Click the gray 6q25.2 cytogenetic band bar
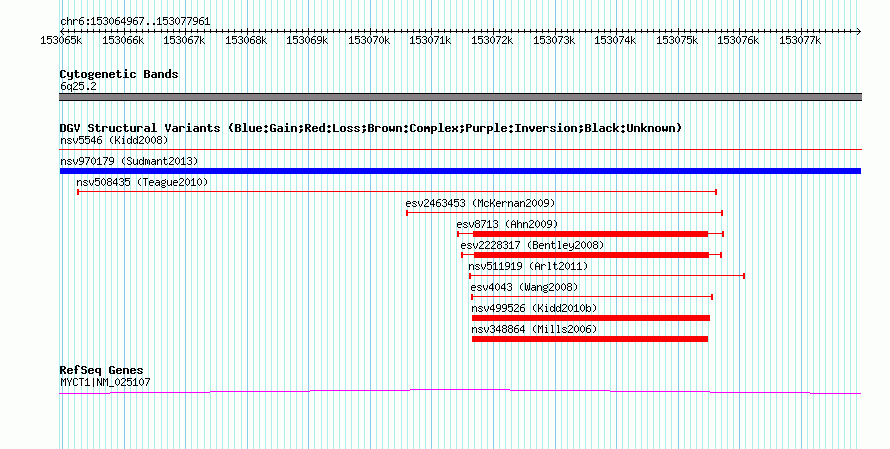 tap(460, 97)
